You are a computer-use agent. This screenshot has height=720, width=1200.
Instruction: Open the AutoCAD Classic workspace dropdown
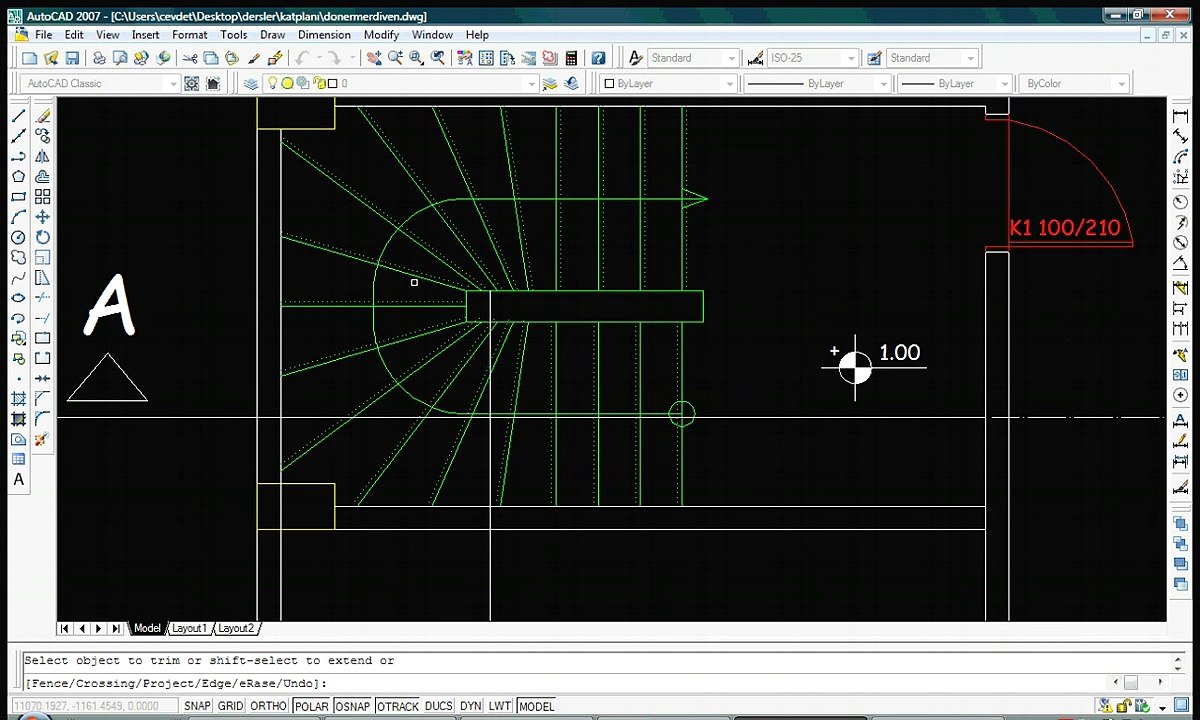173,84
